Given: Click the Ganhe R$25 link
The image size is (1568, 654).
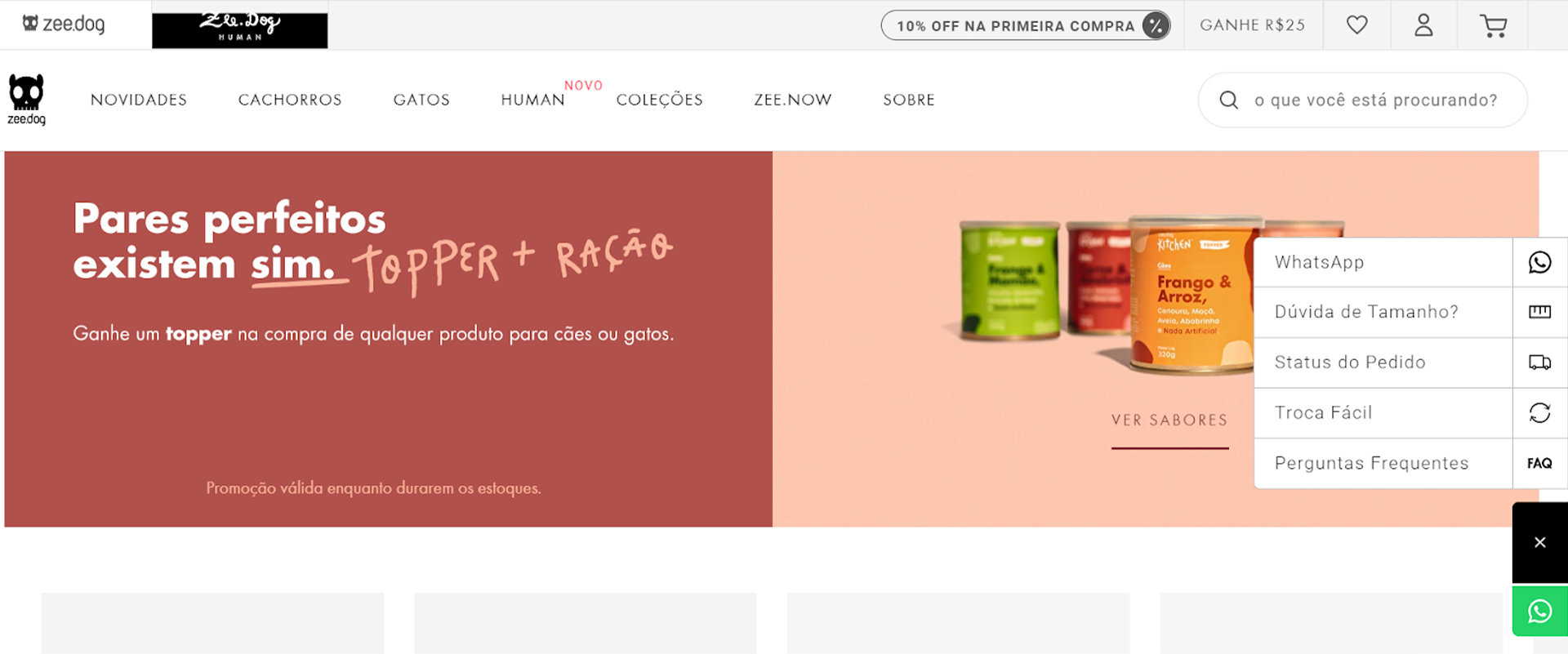Looking at the screenshot, I should [x=1252, y=25].
